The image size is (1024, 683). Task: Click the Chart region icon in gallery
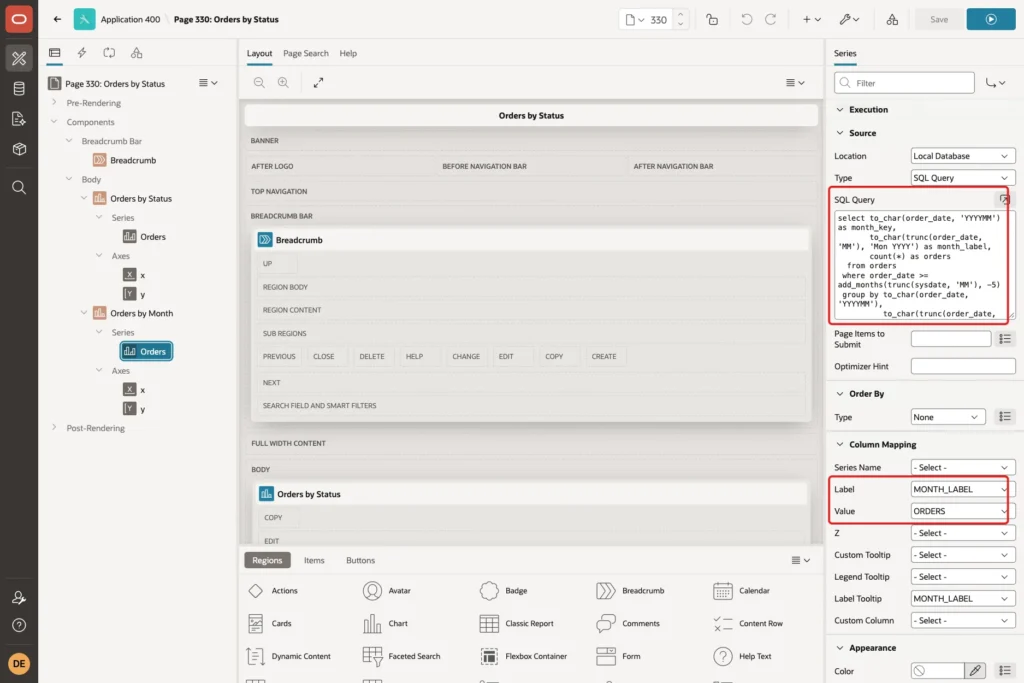coord(372,624)
